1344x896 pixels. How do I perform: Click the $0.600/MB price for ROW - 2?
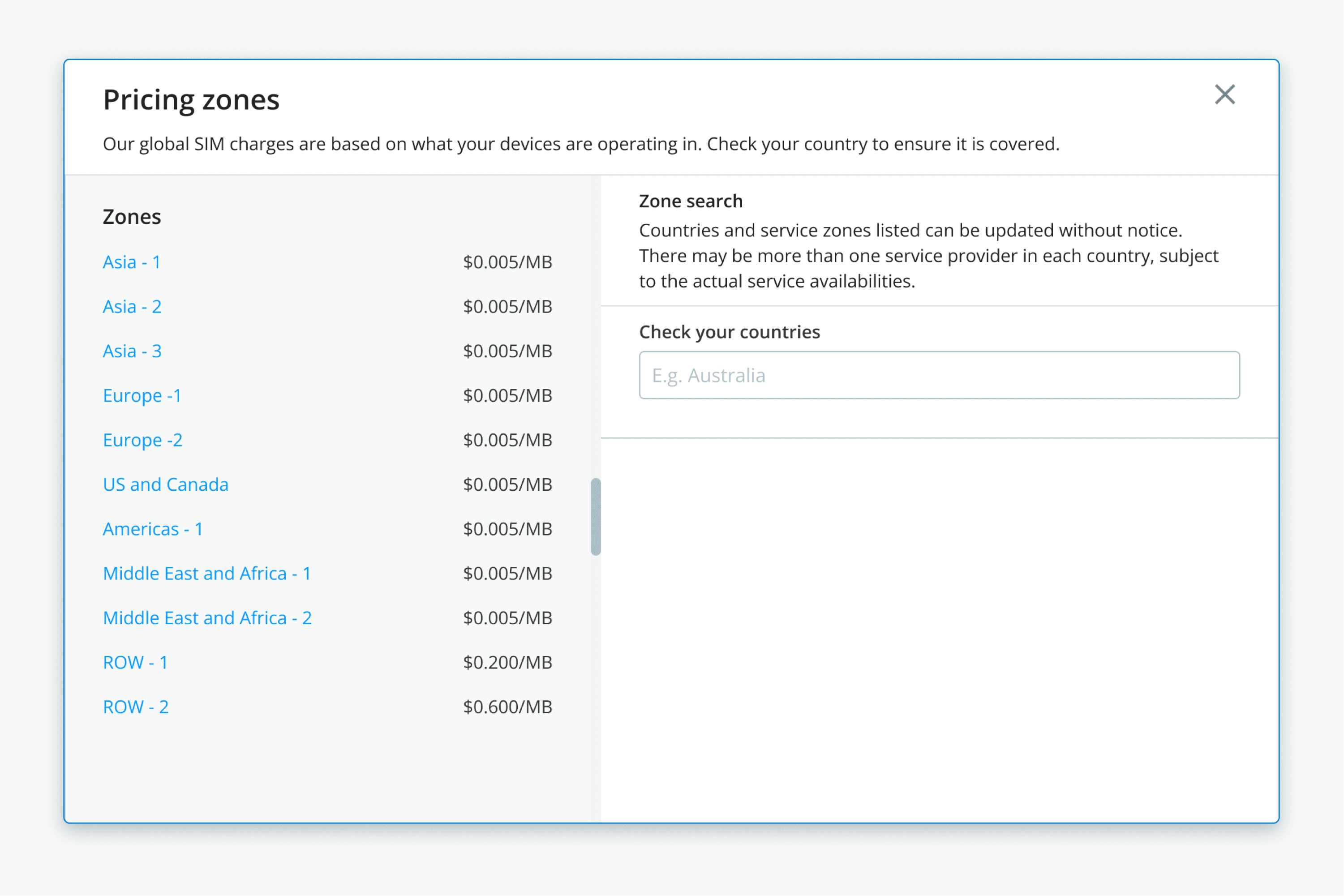pyautogui.click(x=507, y=707)
